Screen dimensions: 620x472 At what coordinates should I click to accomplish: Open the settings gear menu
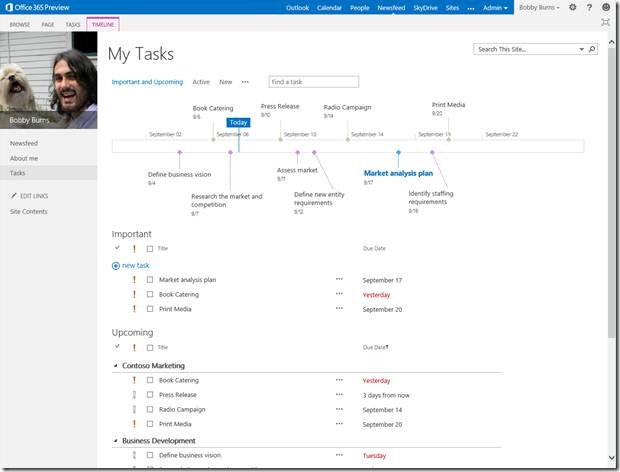(573, 7)
